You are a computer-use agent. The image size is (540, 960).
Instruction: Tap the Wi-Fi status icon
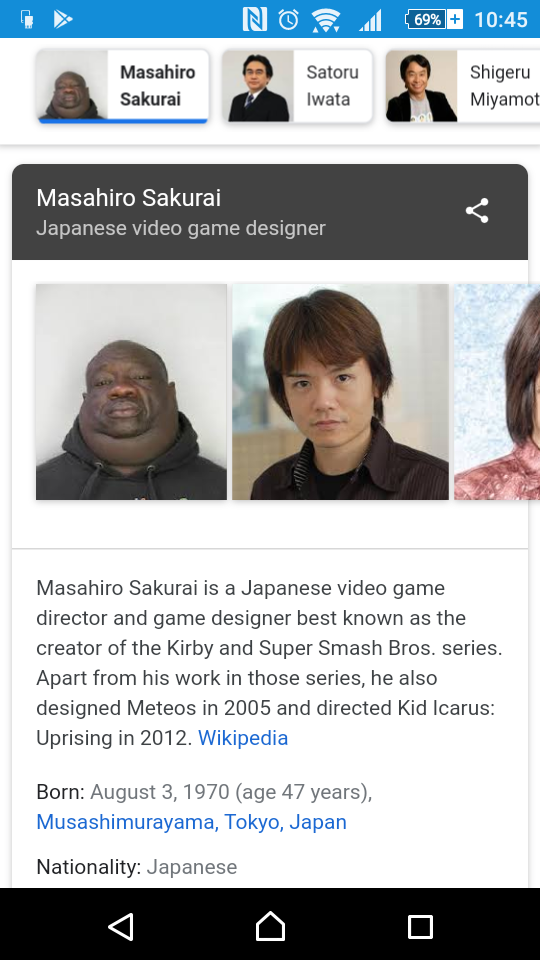pos(326,20)
